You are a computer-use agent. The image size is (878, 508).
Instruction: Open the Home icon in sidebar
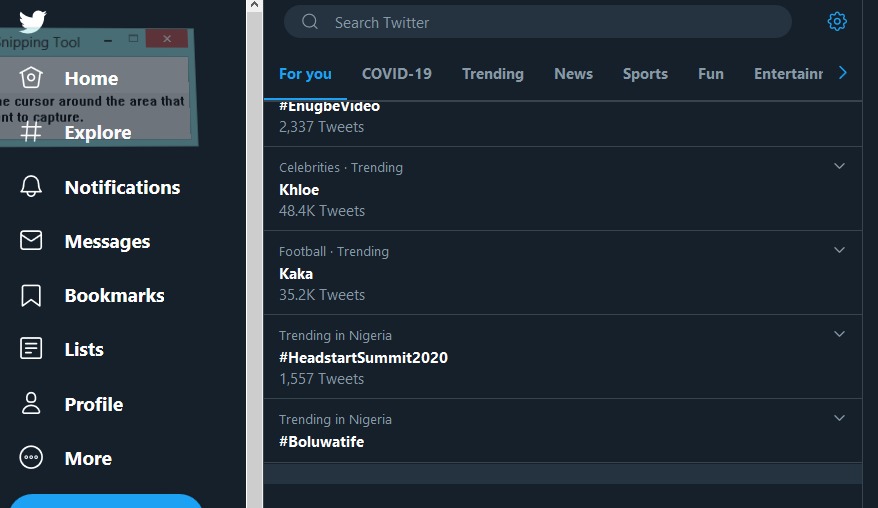(x=31, y=78)
